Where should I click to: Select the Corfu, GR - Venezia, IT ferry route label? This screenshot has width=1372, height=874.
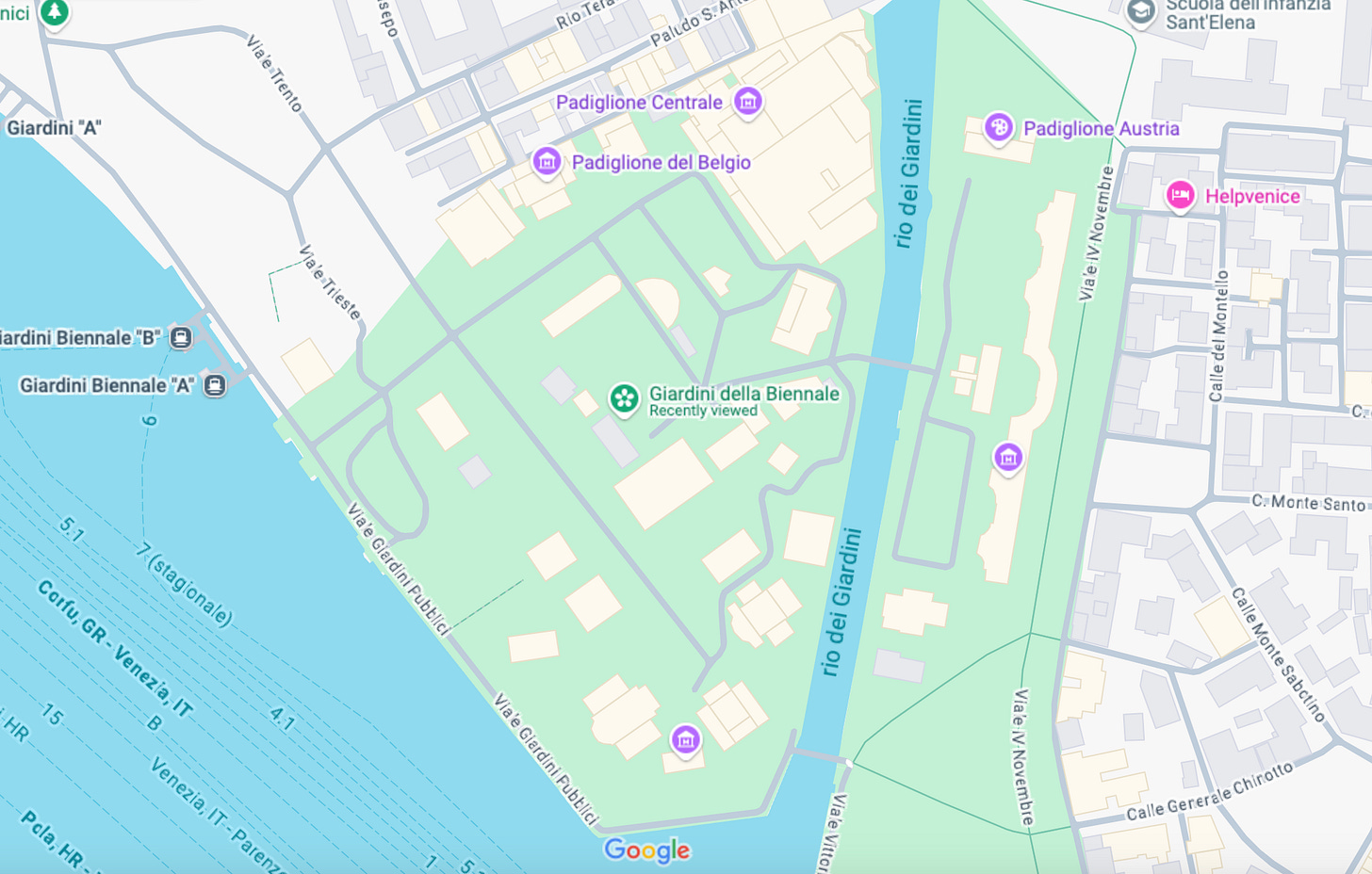(115, 649)
